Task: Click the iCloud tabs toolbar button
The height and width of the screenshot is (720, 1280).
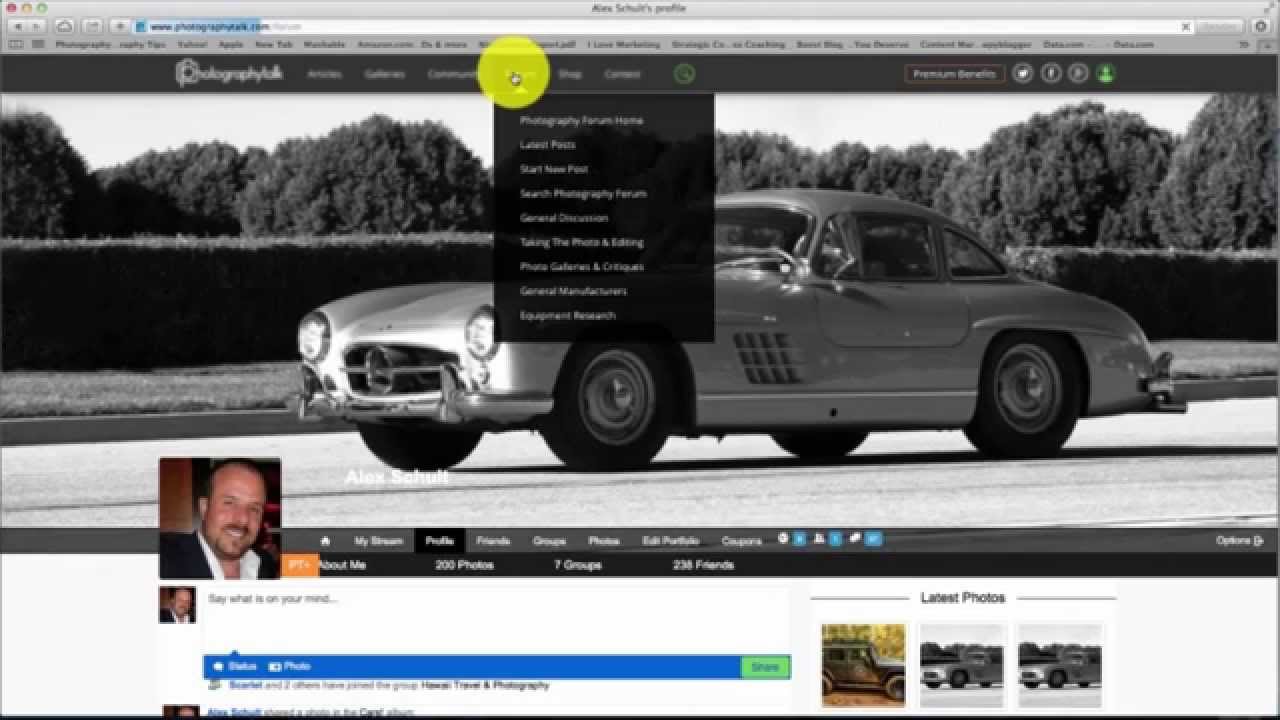Action: coord(64,26)
